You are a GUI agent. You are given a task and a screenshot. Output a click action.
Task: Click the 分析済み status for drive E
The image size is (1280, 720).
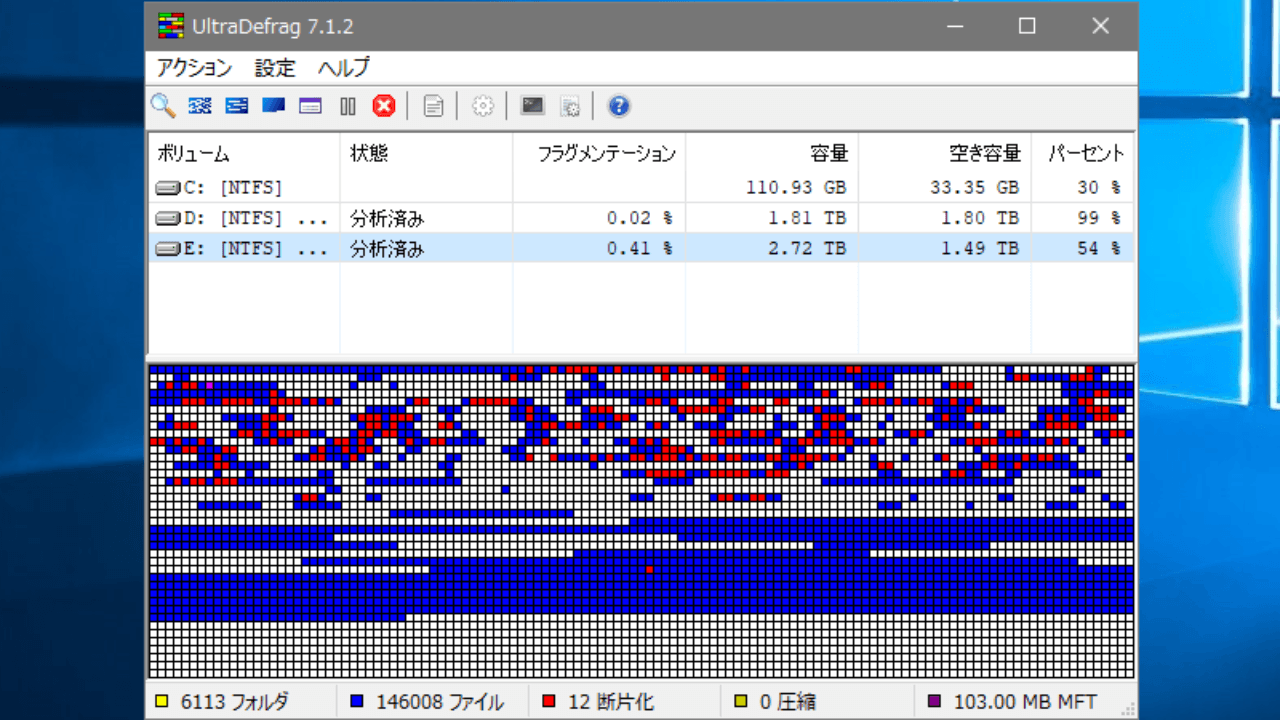(x=387, y=249)
